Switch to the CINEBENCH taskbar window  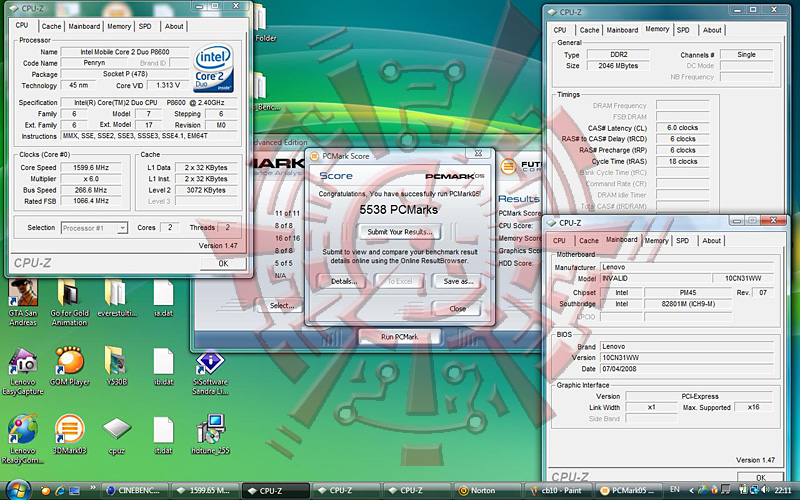(135, 490)
